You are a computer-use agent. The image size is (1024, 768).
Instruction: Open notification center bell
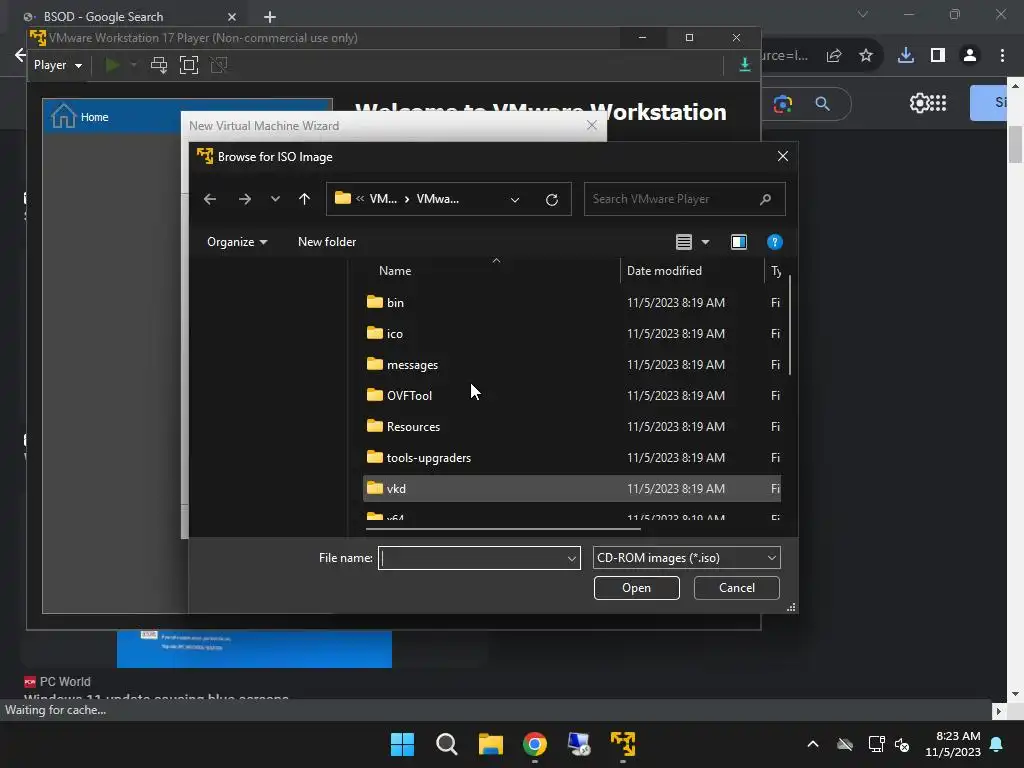click(x=997, y=744)
